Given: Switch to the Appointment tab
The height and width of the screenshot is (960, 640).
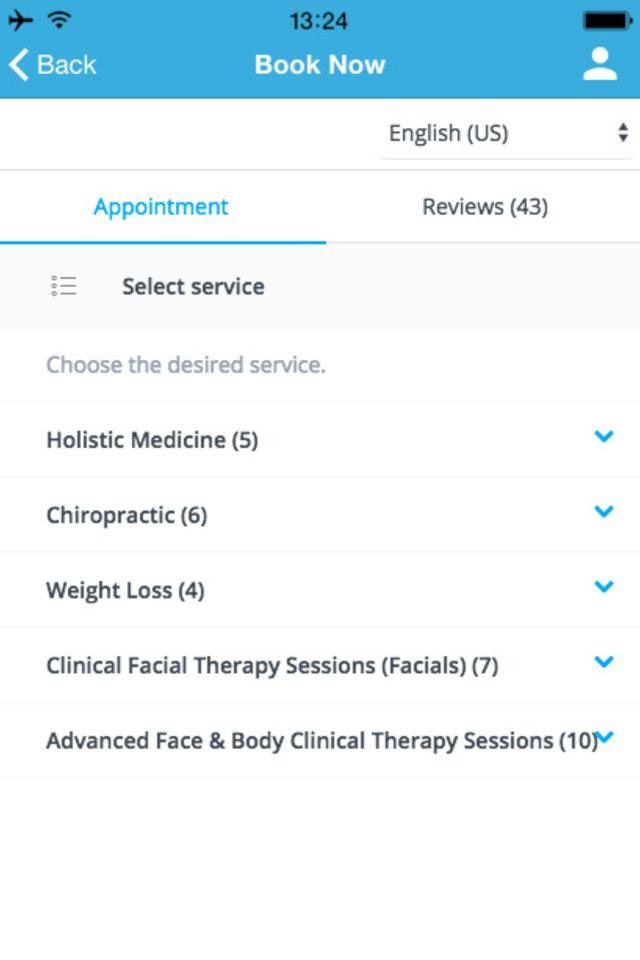Looking at the screenshot, I should (161, 207).
